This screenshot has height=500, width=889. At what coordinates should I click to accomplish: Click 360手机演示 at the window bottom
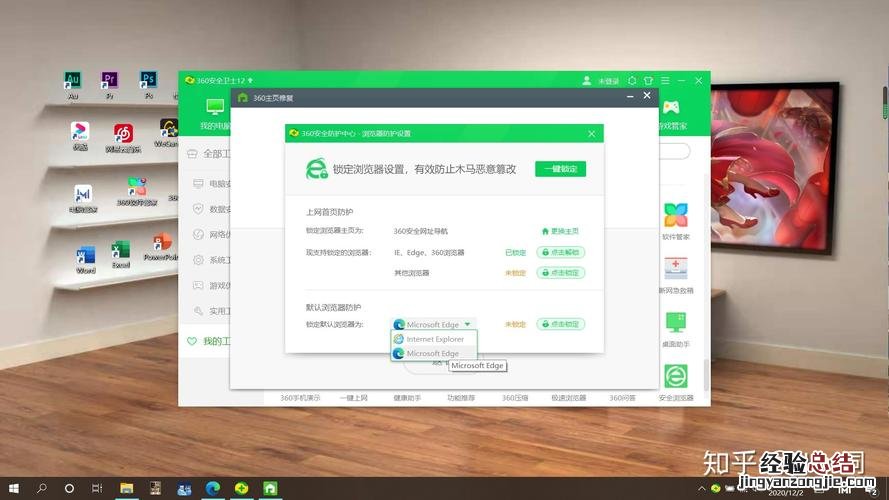pos(300,398)
